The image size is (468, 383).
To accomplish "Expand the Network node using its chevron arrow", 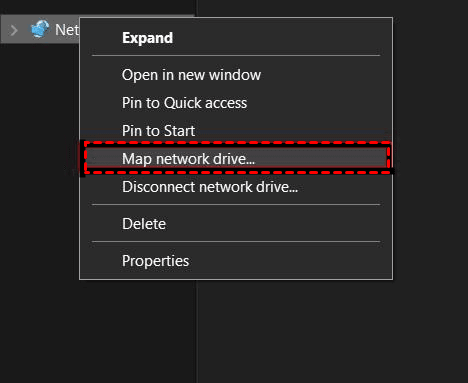I will (x=14, y=30).
